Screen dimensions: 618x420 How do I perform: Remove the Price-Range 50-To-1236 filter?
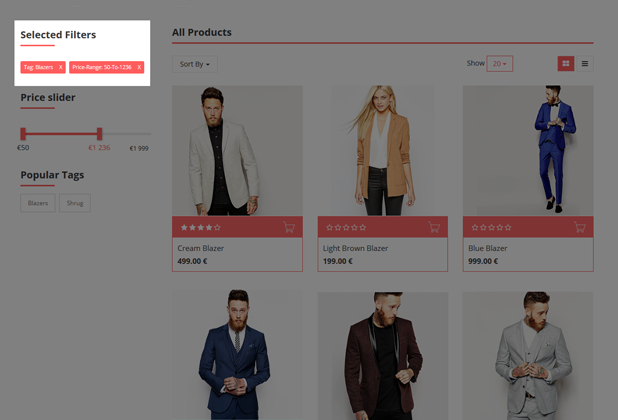(x=139, y=67)
